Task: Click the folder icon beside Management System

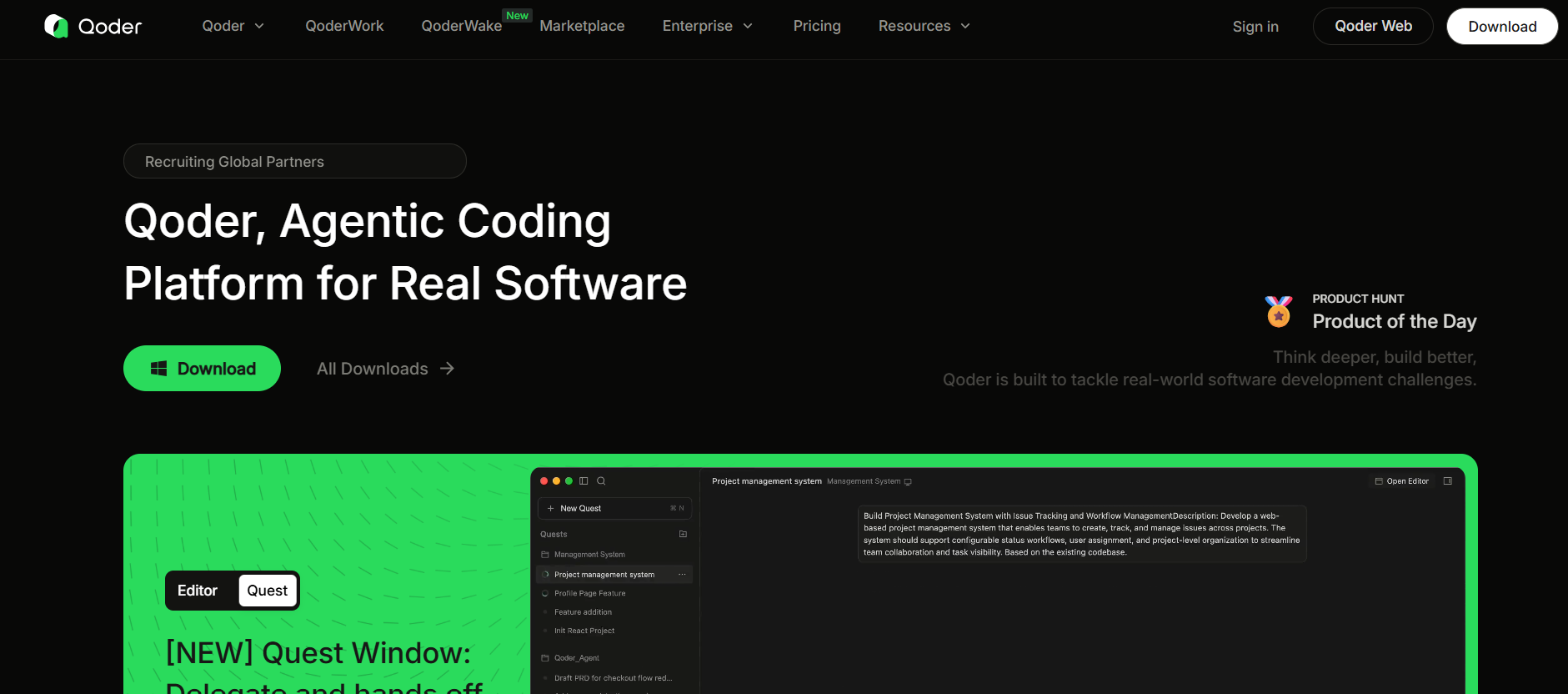Action: [545, 555]
